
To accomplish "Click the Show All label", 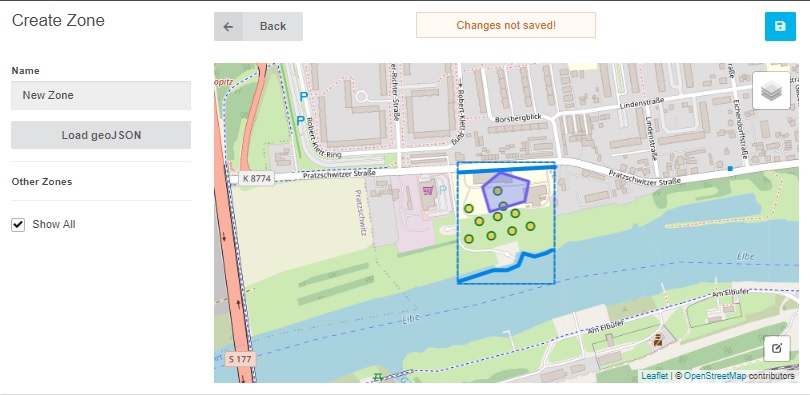I will pos(54,224).
